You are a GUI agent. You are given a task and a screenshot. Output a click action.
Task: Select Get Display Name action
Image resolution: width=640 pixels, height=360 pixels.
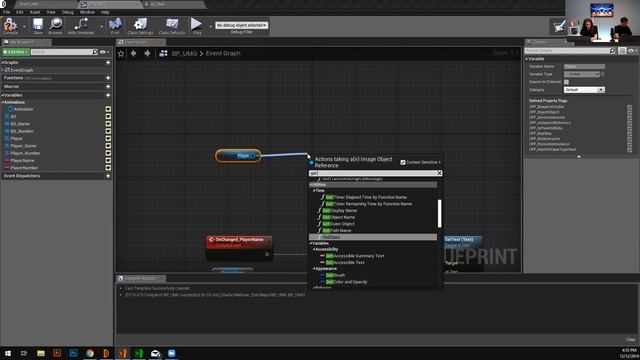340,211
